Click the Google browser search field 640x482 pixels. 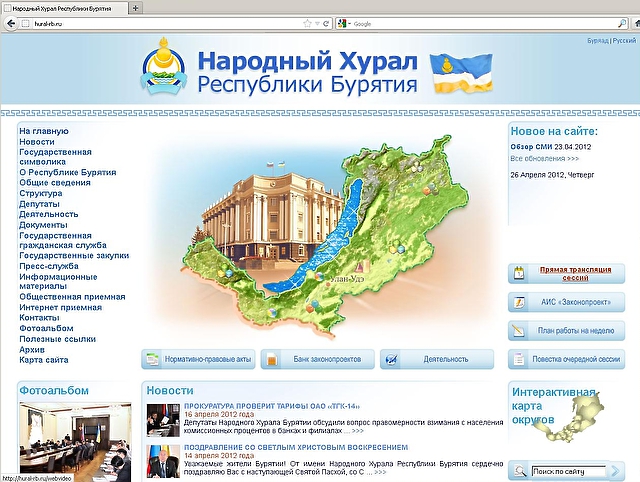(484, 24)
